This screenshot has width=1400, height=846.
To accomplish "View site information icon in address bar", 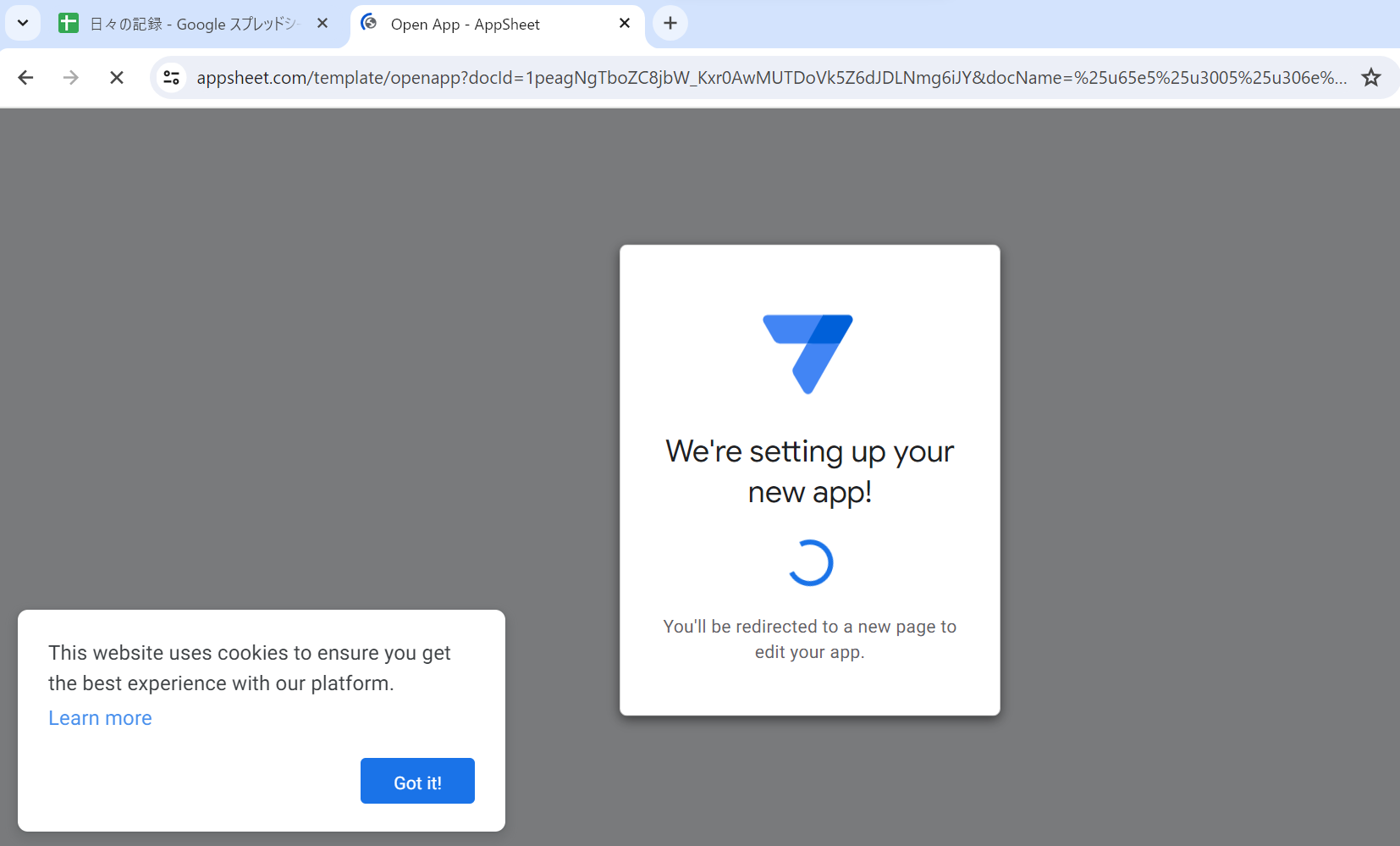I will pyautogui.click(x=172, y=78).
